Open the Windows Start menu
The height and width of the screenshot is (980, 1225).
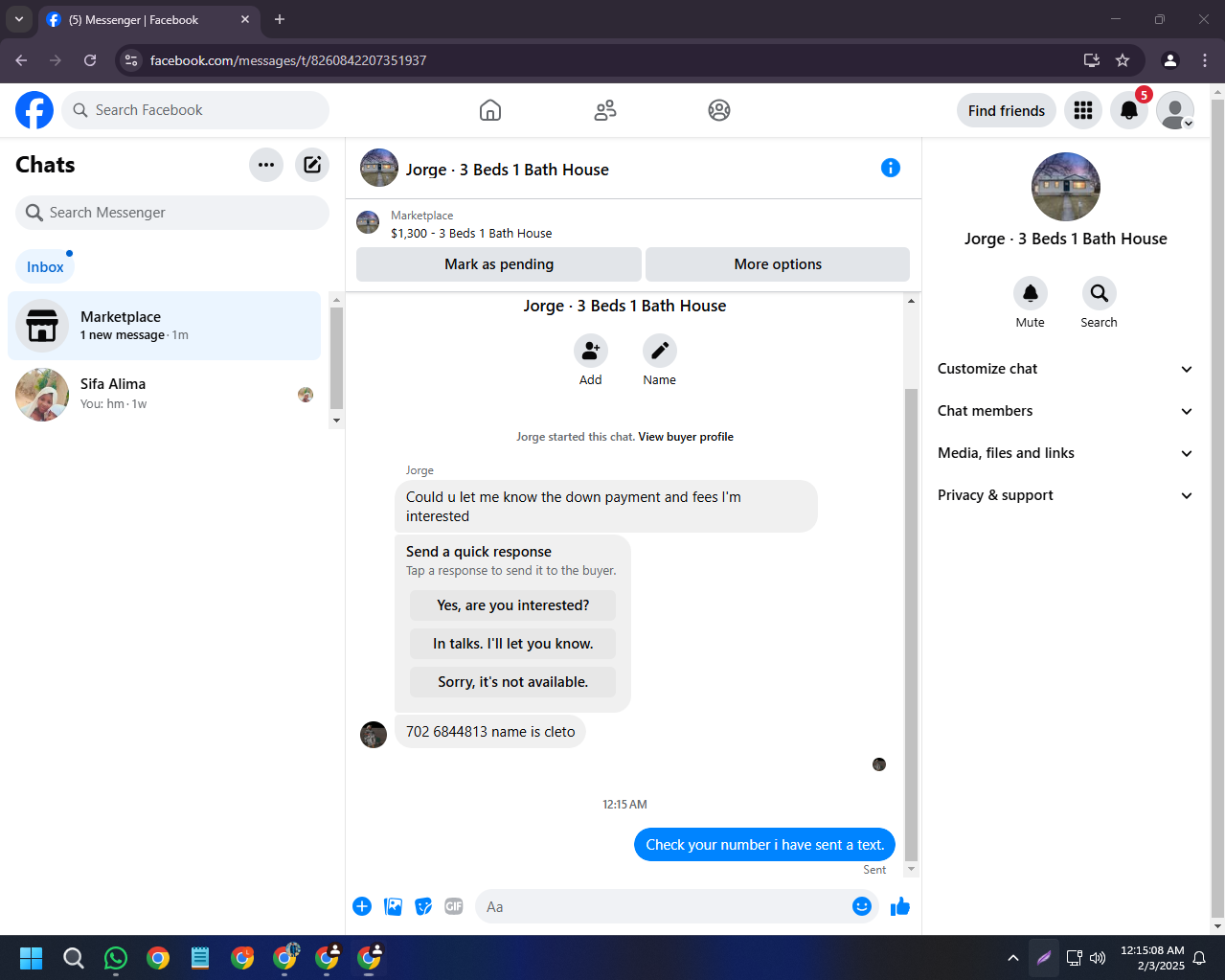coord(32,958)
